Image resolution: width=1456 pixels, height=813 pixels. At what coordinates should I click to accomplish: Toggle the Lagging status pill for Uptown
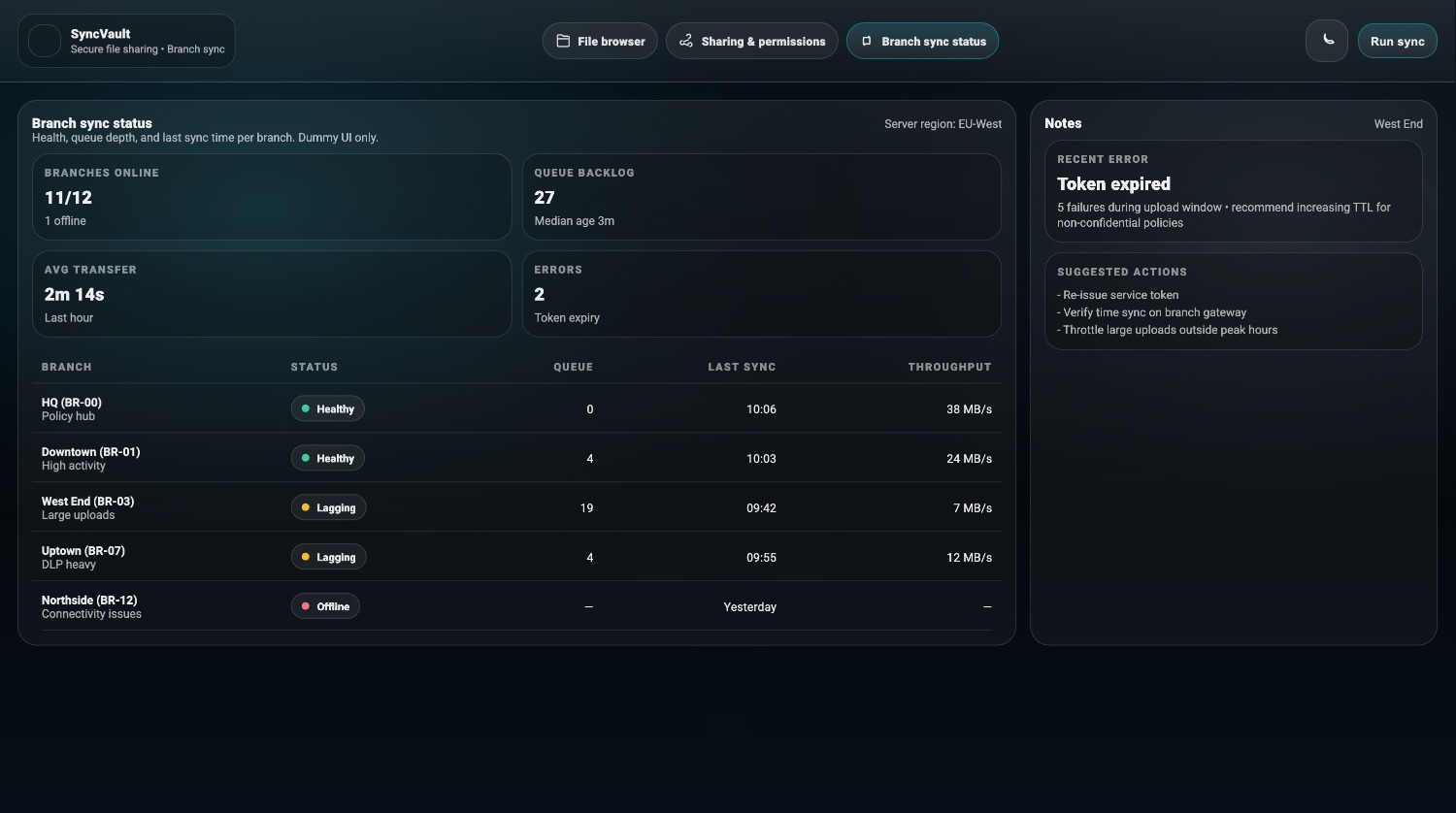click(x=328, y=556)
